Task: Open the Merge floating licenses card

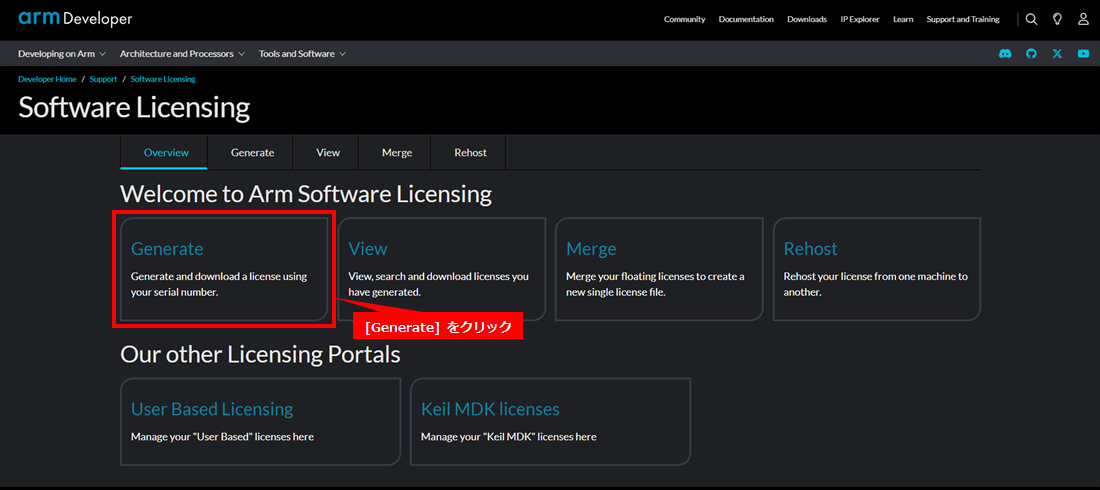Action: (659, 269)
